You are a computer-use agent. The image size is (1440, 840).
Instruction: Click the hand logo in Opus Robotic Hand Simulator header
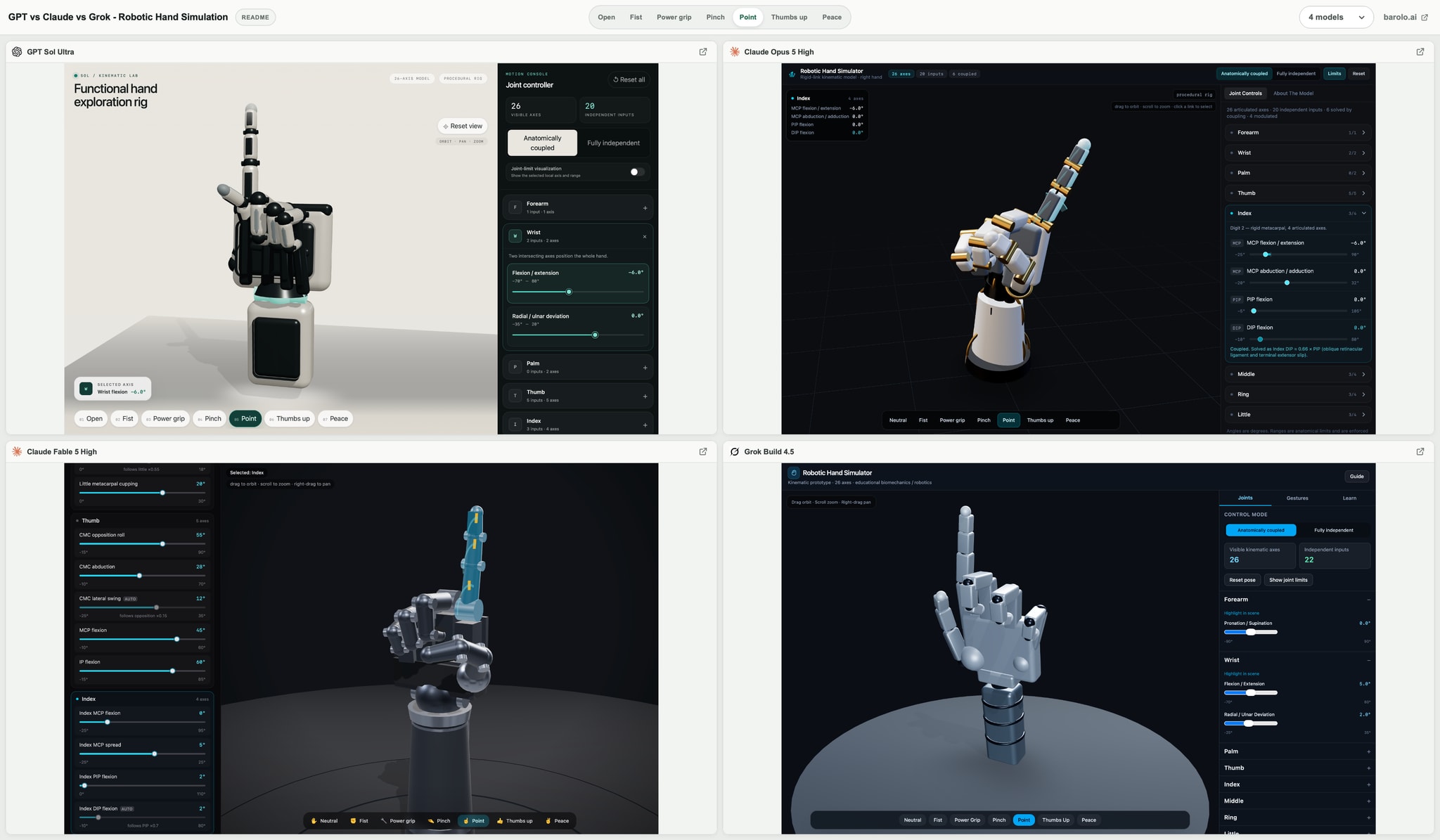click(x=792, y=73)
